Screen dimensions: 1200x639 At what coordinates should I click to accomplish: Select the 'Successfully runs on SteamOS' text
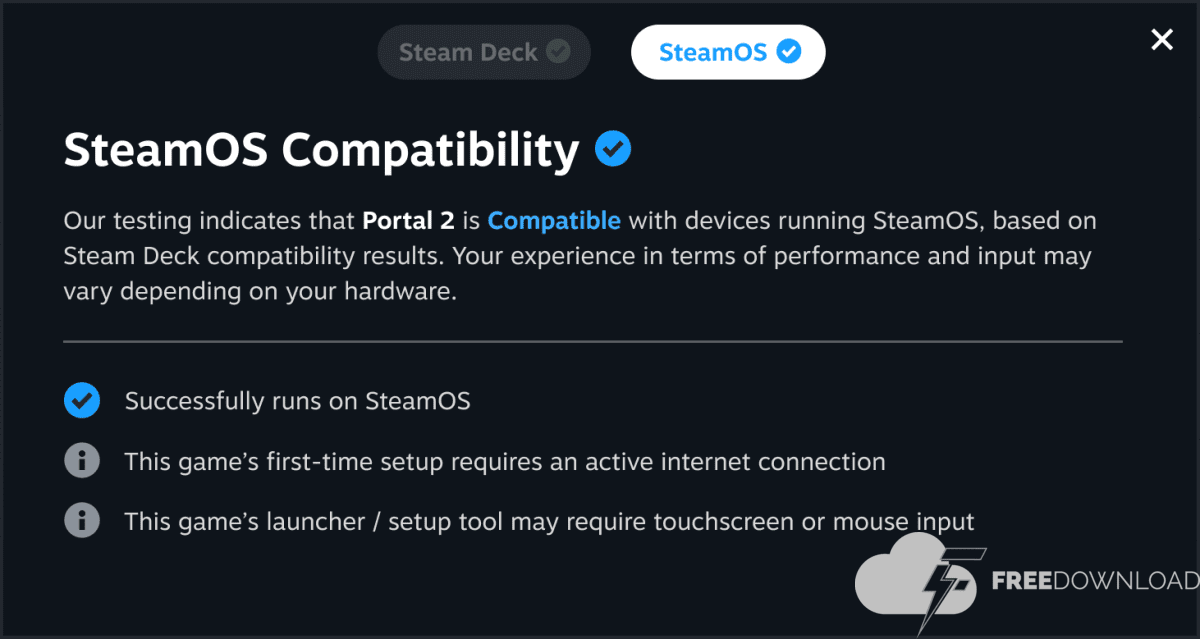(x=297, y=401)
